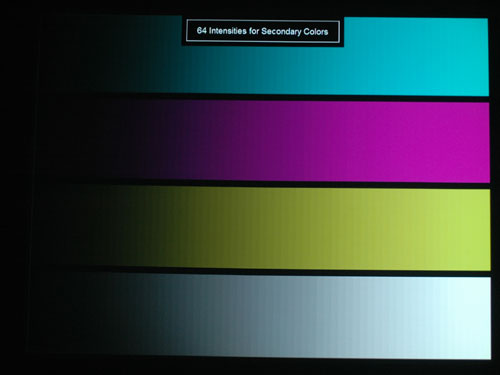Click black divider between yellow and grayscale bars
Image resolution: width=500 pixels, height=375 pixels.
point(263,272)
